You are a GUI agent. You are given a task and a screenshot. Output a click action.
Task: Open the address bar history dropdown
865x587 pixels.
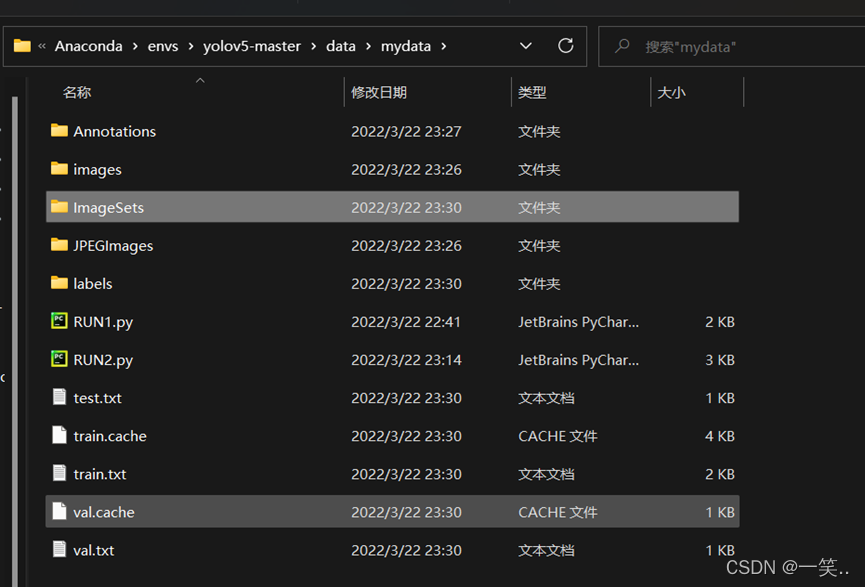[x=526, y=46]
